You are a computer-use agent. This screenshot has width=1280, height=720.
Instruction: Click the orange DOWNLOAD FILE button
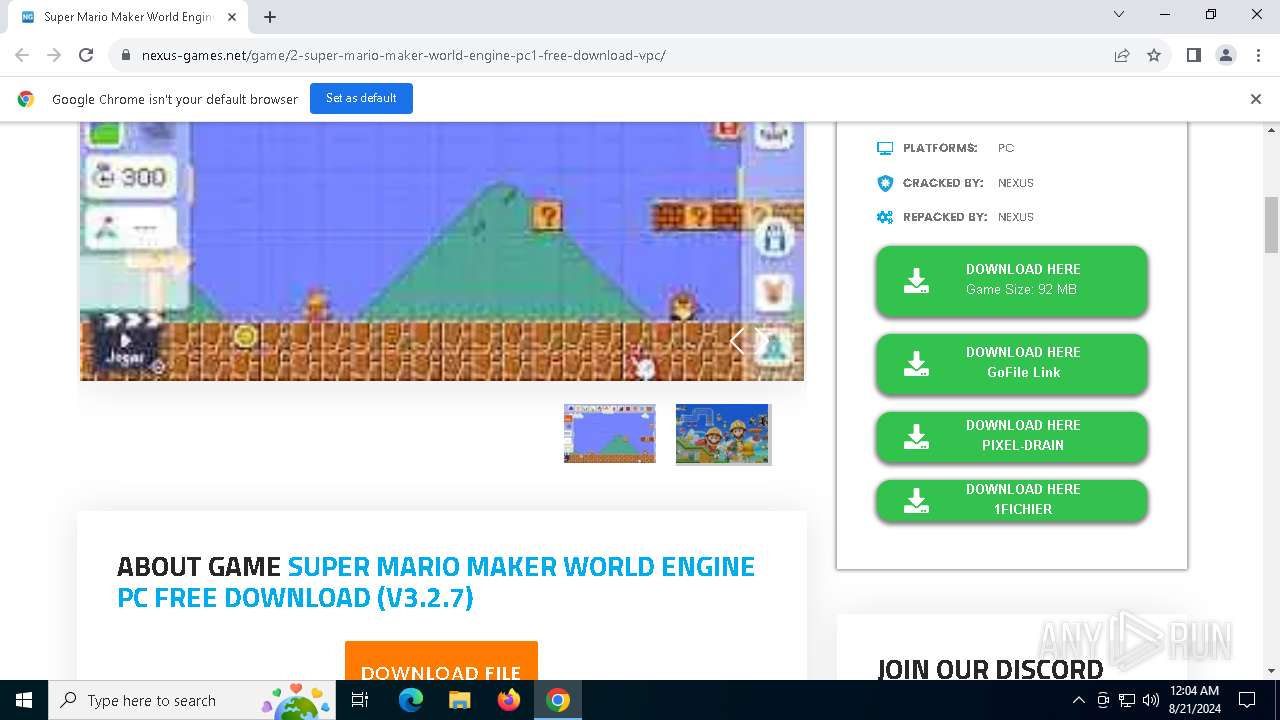441,661
